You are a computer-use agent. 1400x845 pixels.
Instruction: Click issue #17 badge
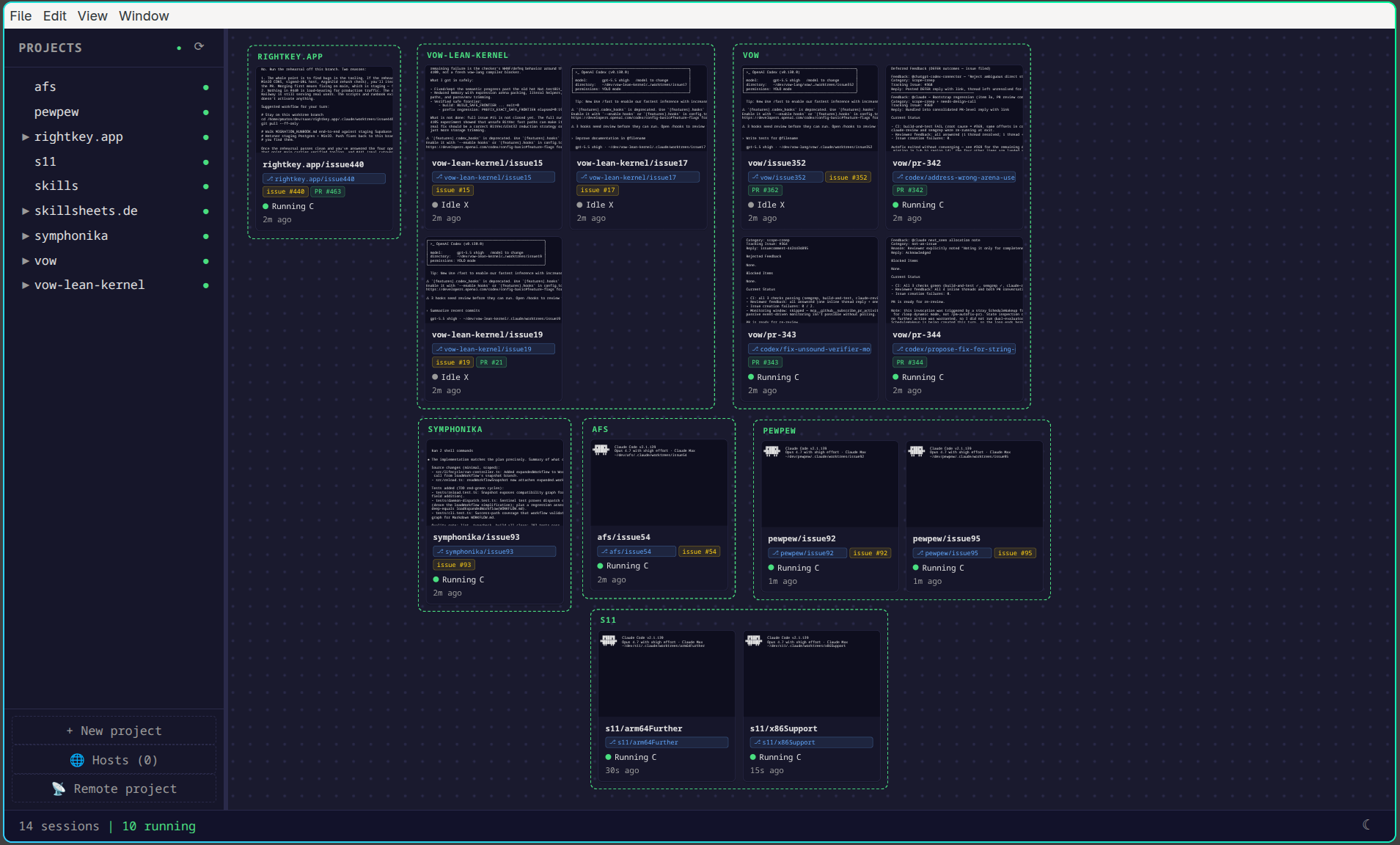coord(598,190)
